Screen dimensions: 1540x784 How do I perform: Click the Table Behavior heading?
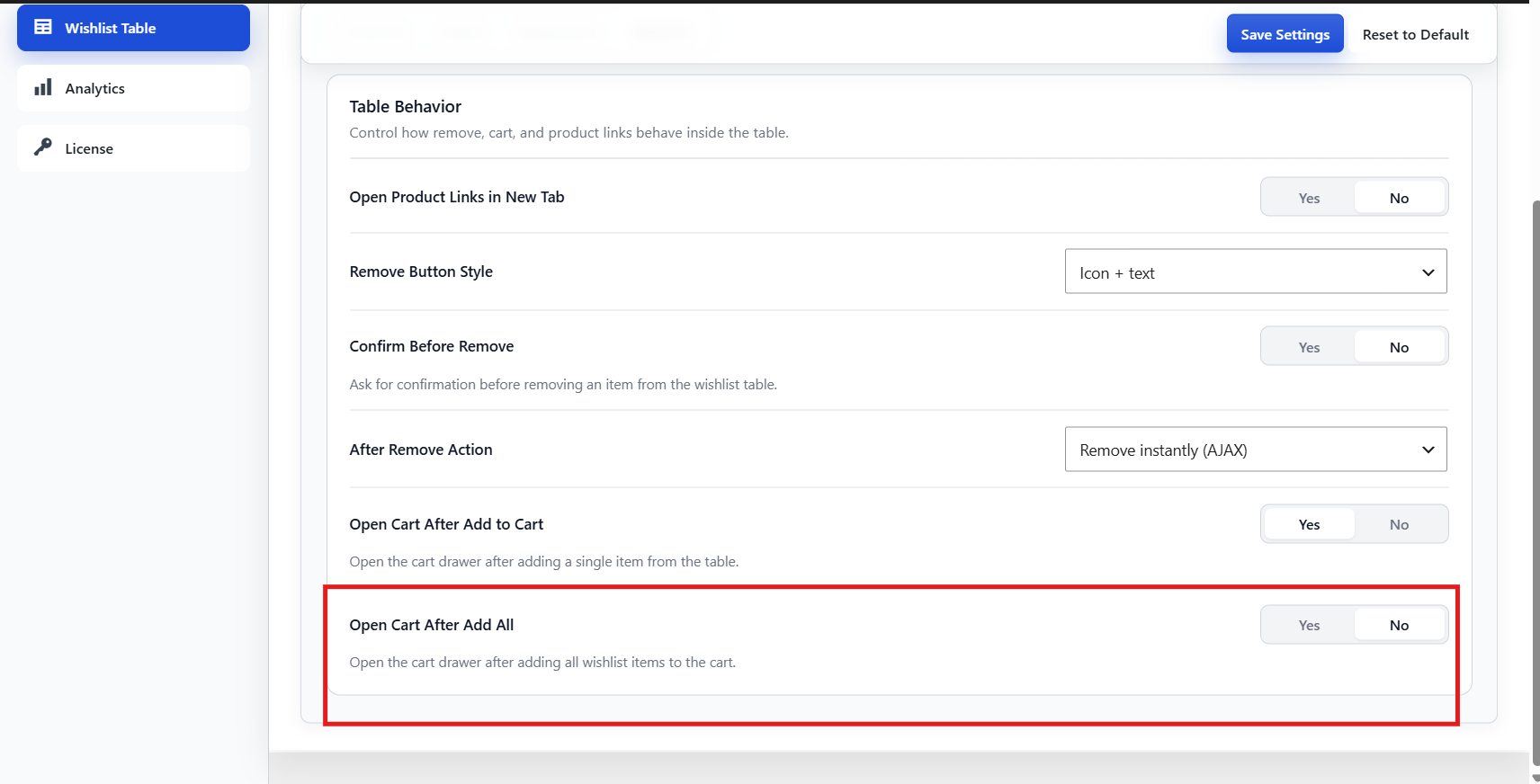[x=406, y=106]
